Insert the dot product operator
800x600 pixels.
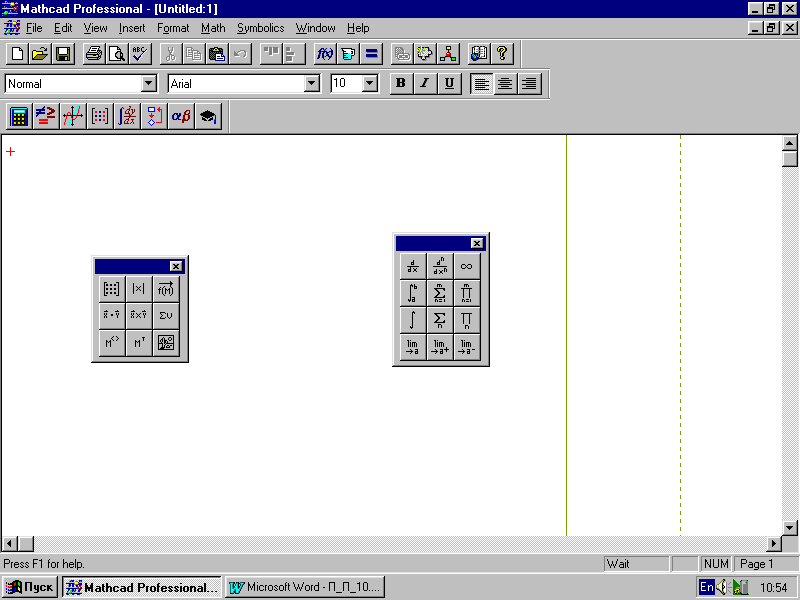pos(112,315)
